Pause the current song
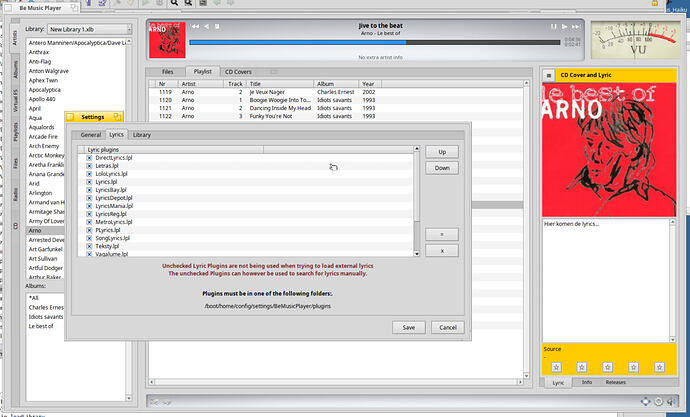 554,26
